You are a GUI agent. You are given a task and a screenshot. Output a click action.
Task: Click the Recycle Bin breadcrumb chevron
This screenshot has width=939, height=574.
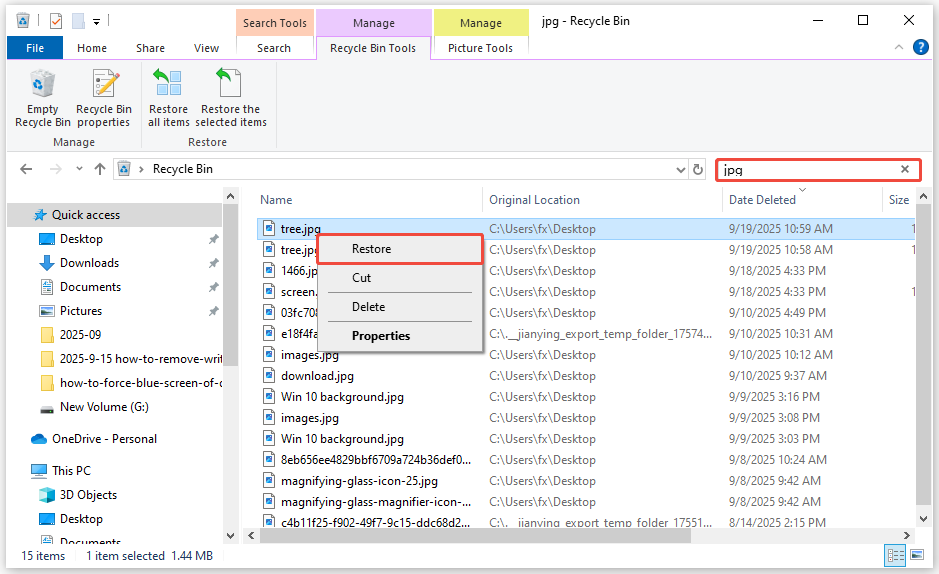141,169
